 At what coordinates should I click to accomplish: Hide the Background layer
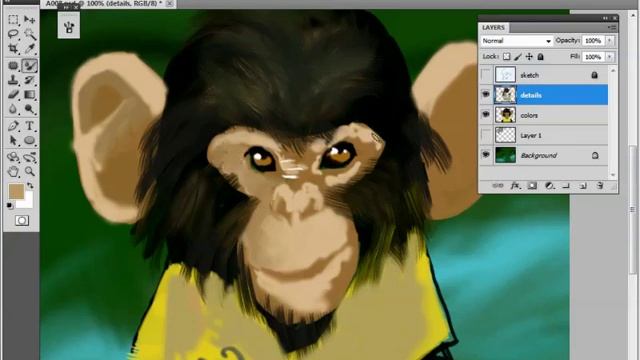486,155
